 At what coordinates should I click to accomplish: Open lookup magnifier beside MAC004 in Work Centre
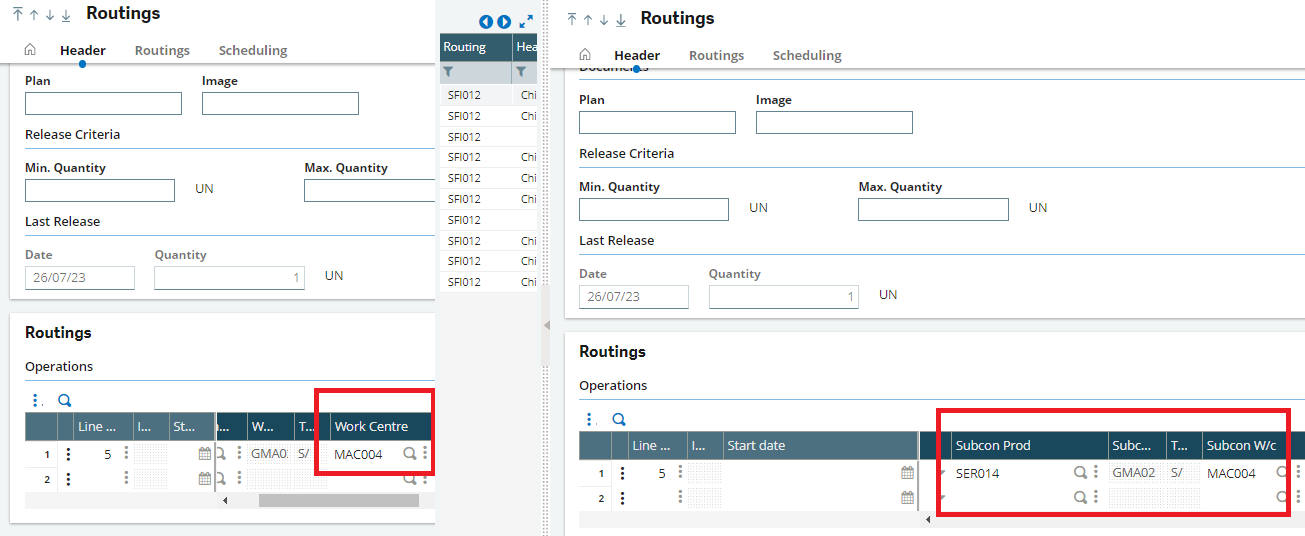(x=409, y=454)
